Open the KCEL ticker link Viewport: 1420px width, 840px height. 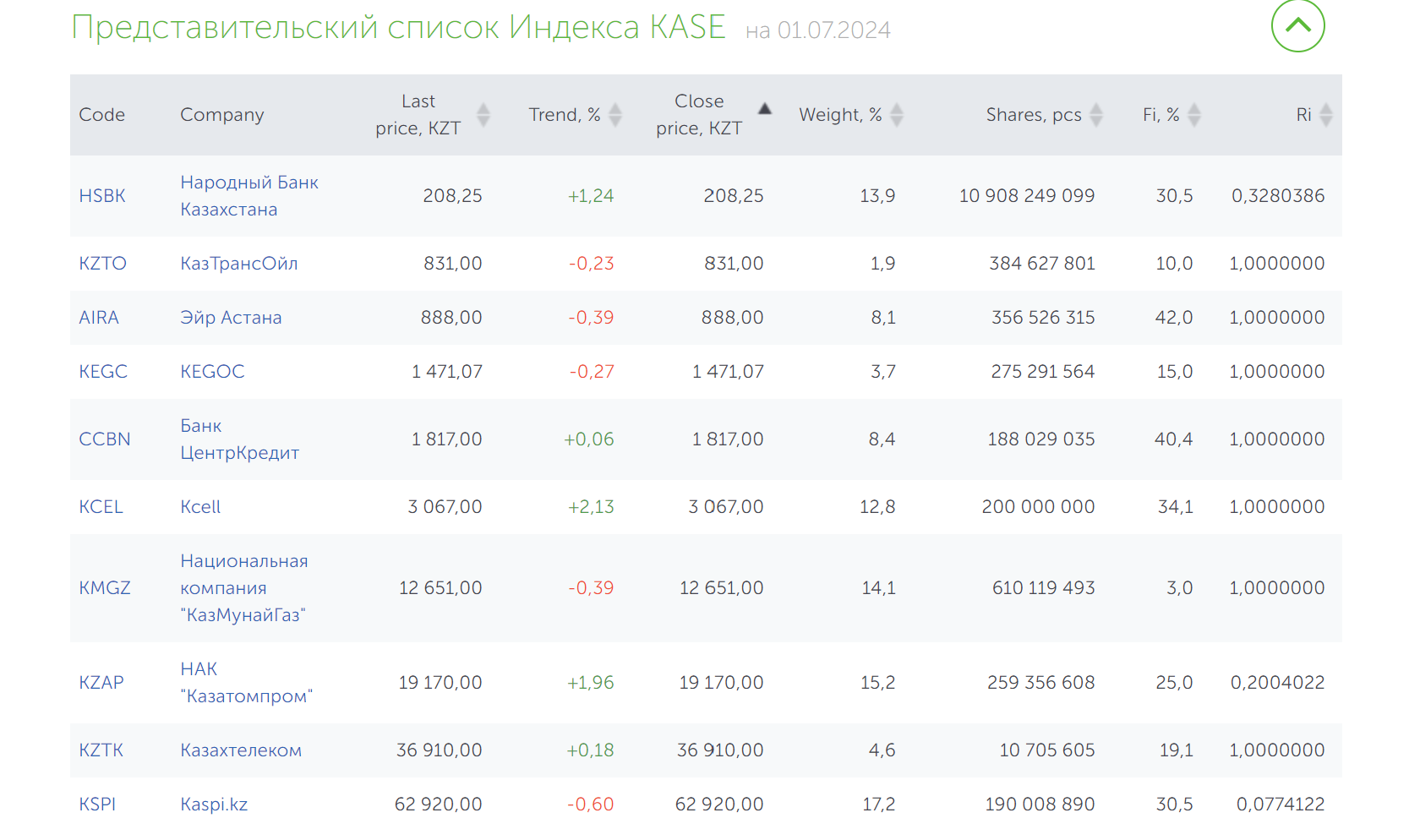click(101, 507)
